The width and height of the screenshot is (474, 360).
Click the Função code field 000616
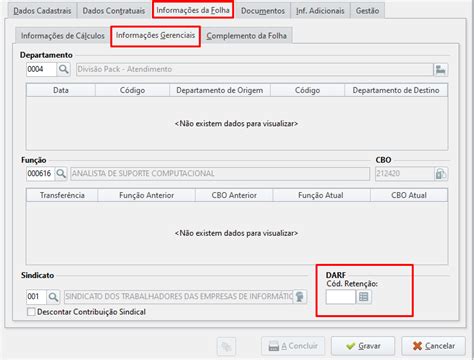point(40,174)
